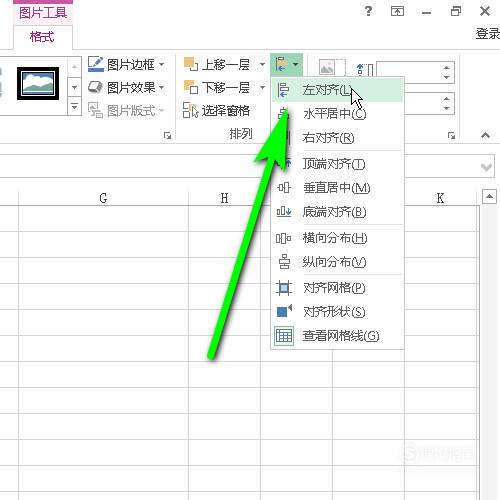
Task: Increase picture height with stepper up
Action: (x=447, y=67)
